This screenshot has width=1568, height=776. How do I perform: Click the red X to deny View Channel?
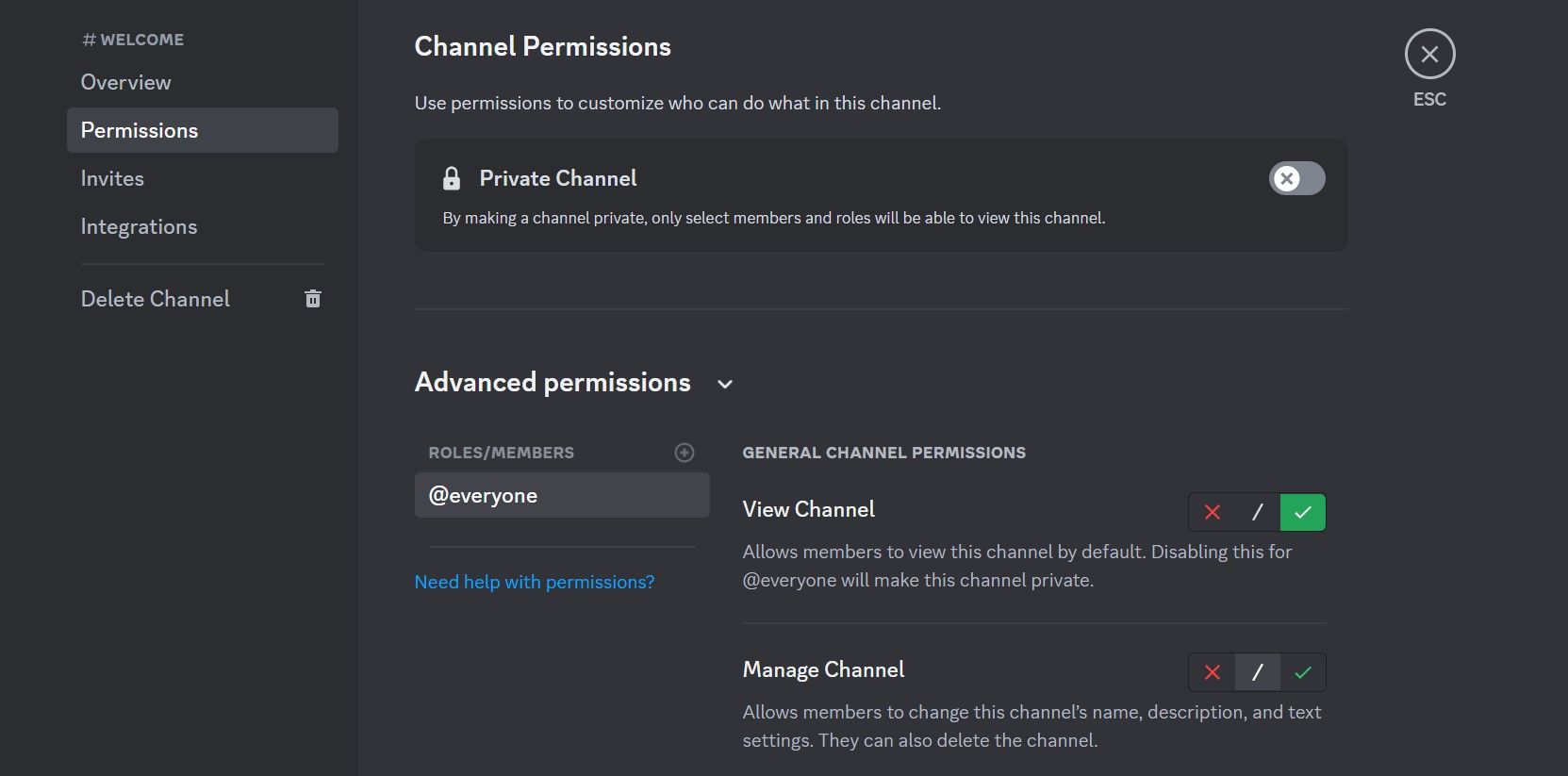tap(1212, 512)
